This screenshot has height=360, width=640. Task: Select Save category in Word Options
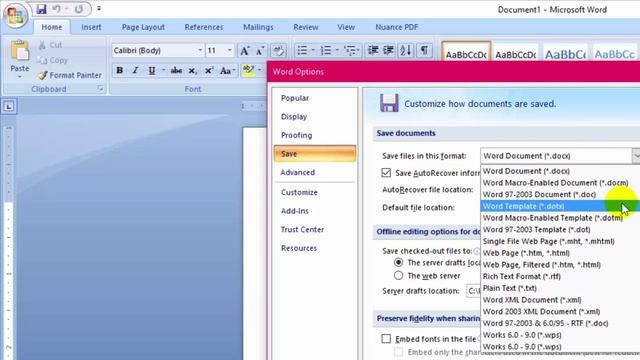click(x=315, y=154)
